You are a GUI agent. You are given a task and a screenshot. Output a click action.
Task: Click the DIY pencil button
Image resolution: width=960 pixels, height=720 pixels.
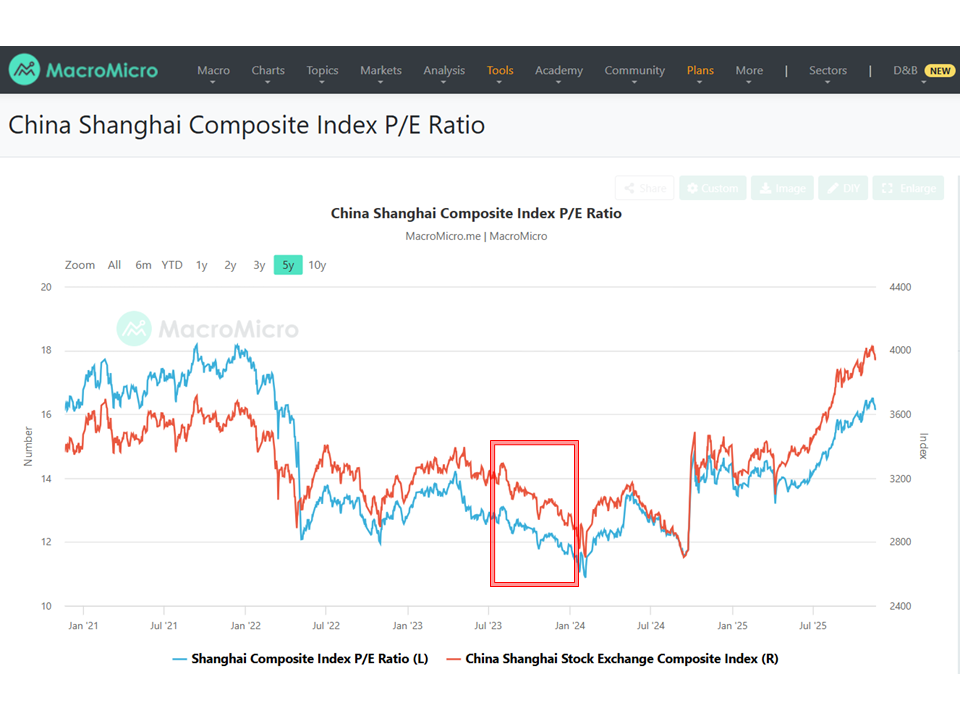(x=843, y=188)
